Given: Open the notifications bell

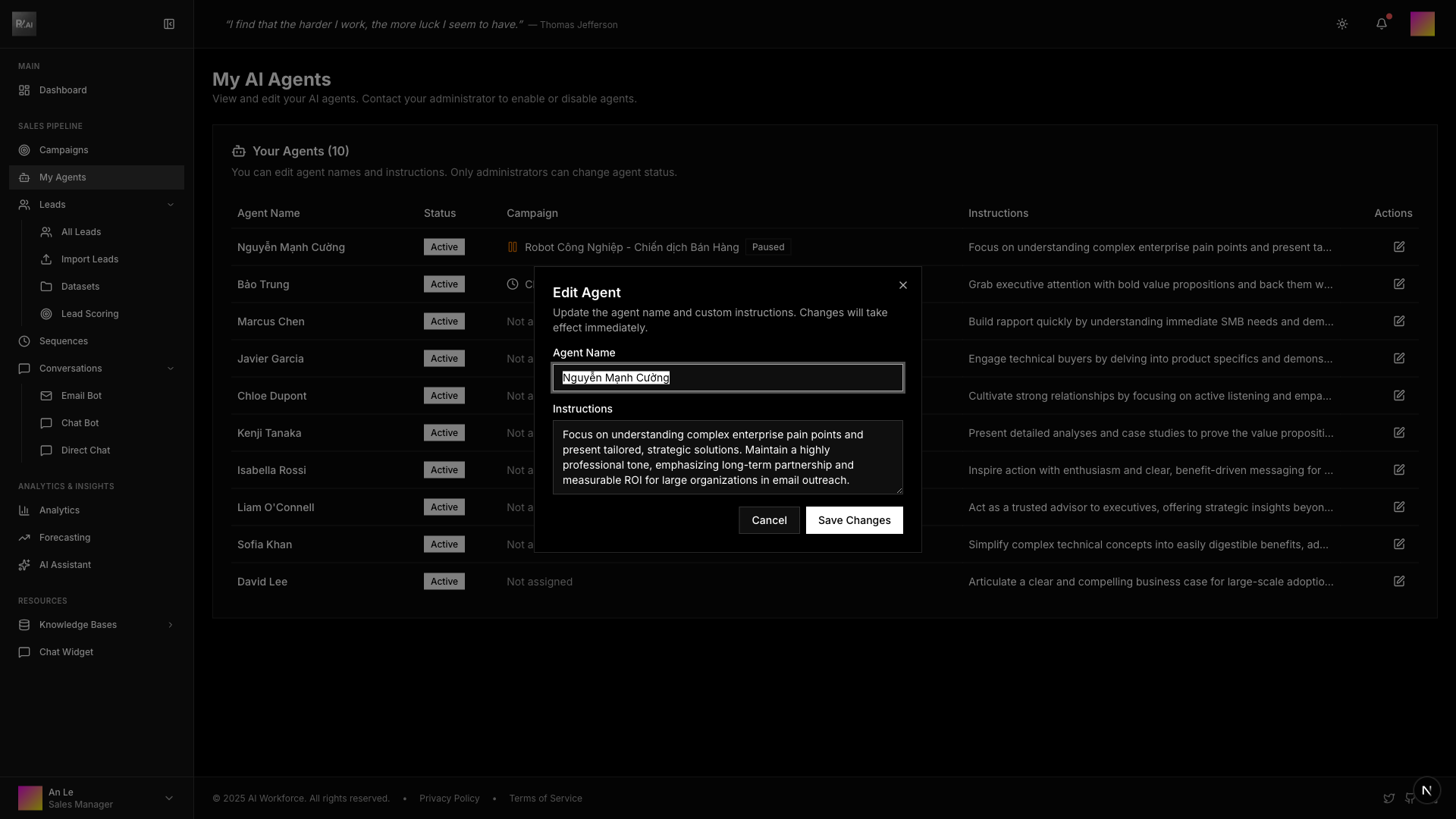Looking at the screenshot, I should coord(1382,24).
